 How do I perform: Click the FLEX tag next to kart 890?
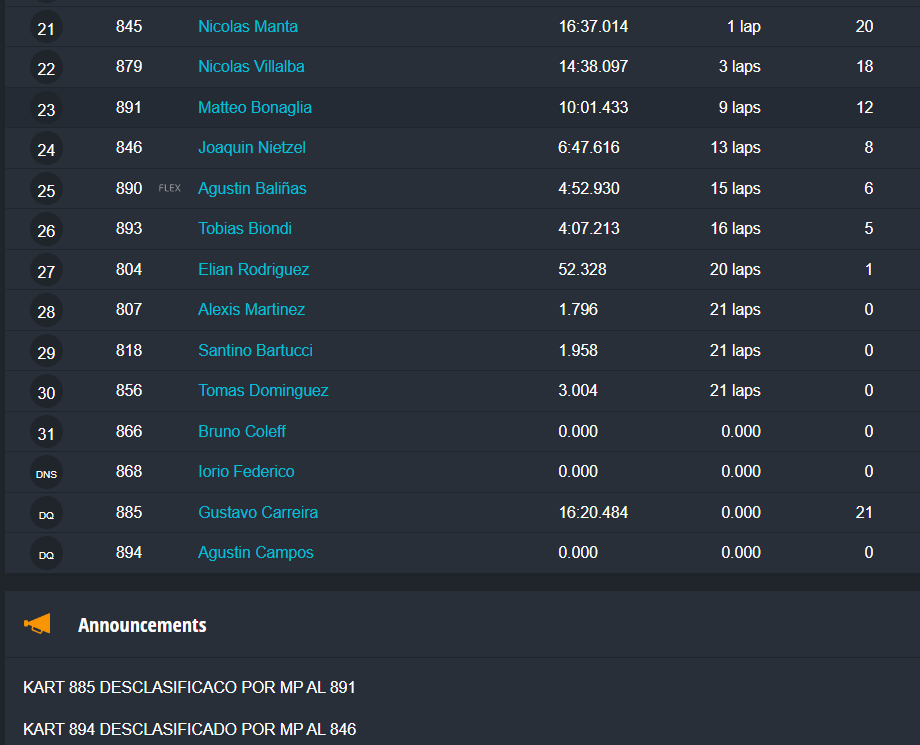pyautogui.click(x=170, y=188)
